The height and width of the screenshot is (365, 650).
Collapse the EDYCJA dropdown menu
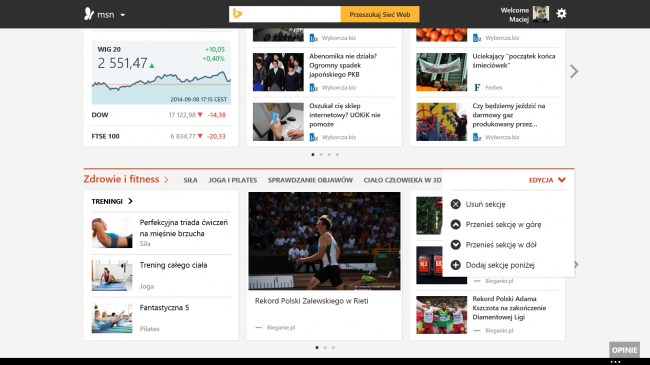coord(547,180)
